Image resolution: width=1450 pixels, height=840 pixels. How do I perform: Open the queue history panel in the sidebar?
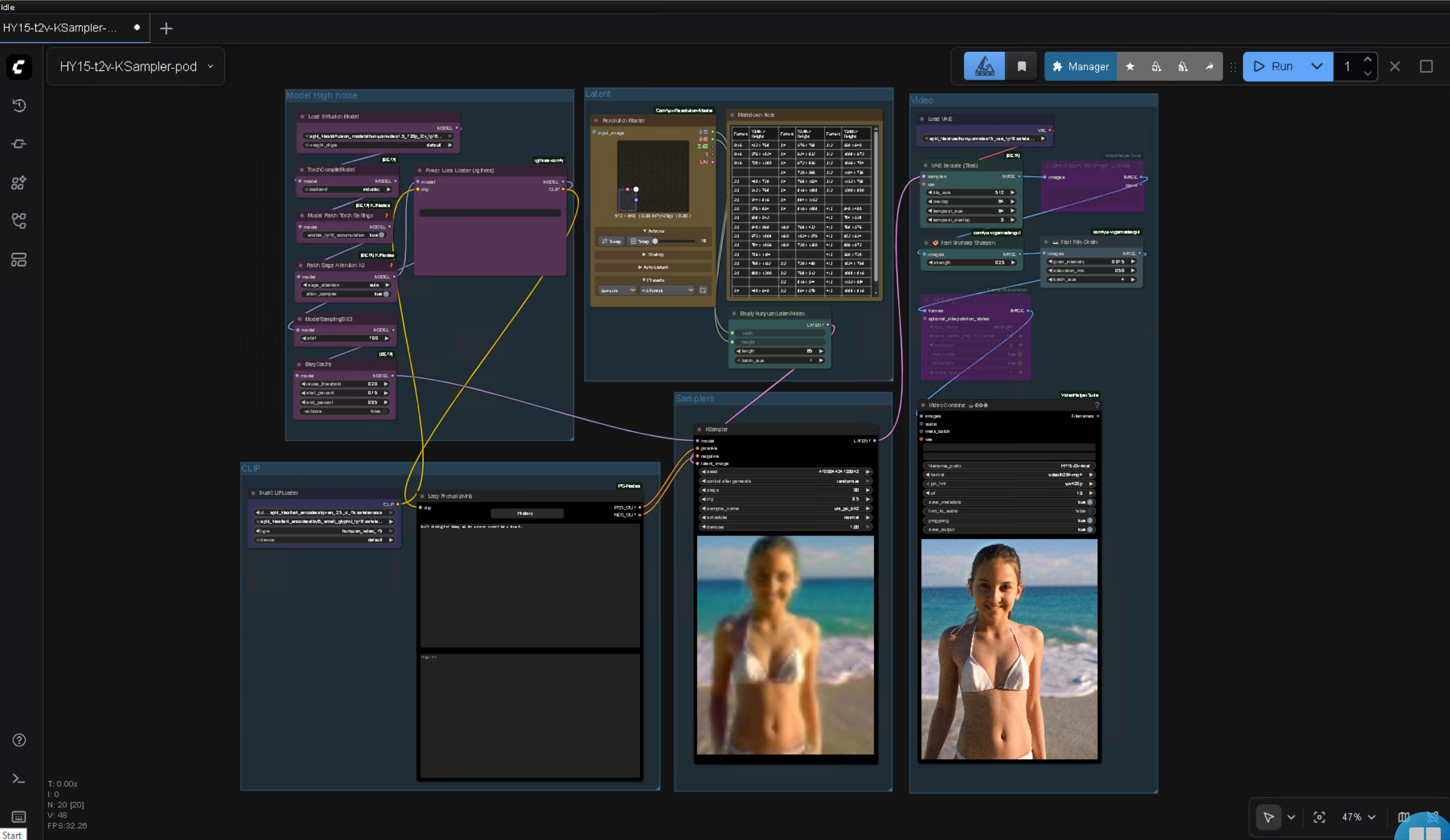point(18,105)
